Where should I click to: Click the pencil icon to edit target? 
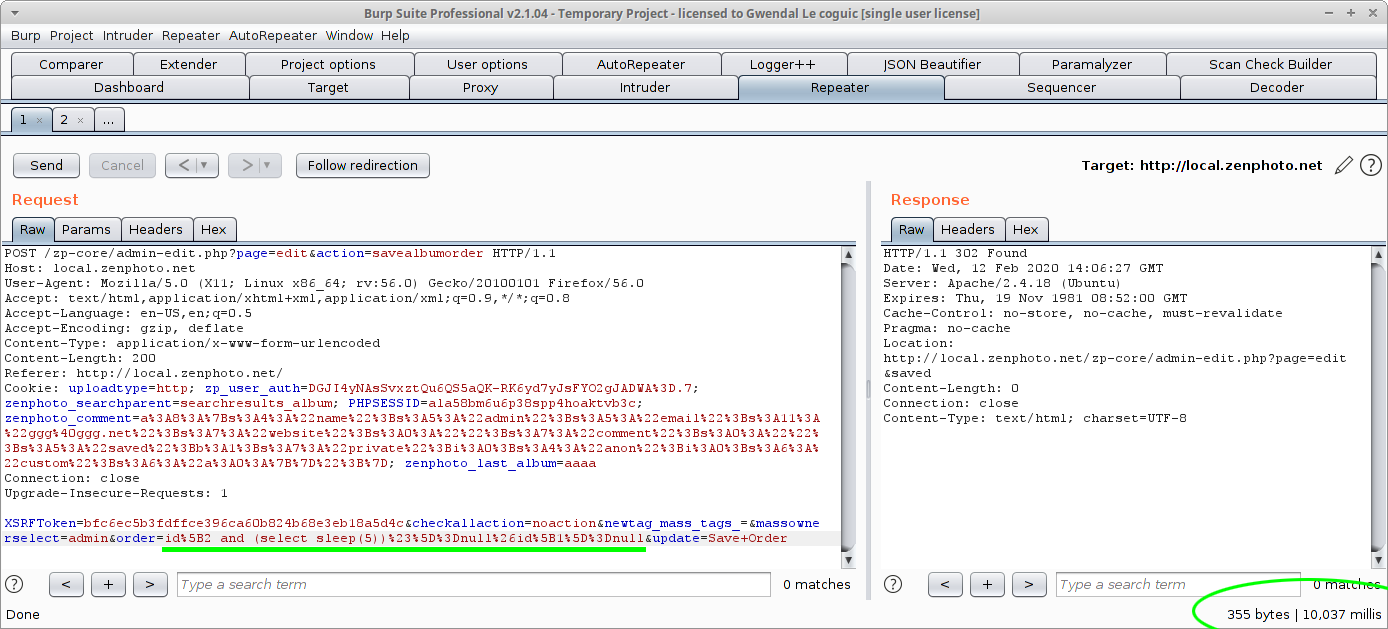coord(1344,165)
